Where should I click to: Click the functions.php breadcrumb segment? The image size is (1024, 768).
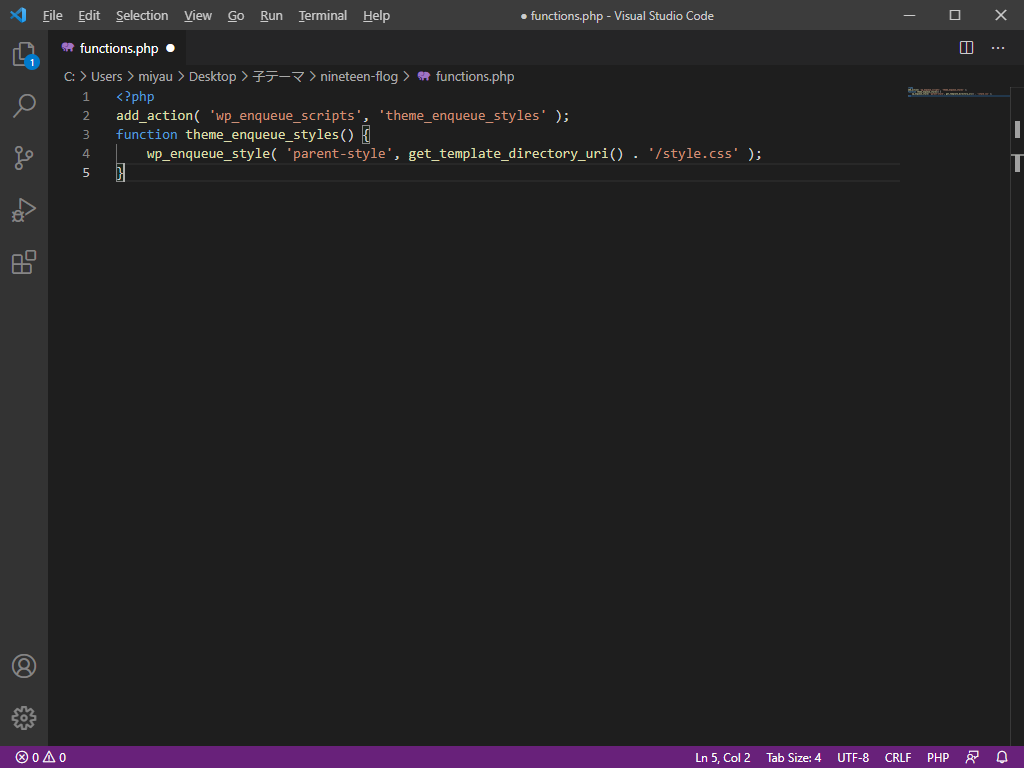pyautogui.click(x=475, y=76)
